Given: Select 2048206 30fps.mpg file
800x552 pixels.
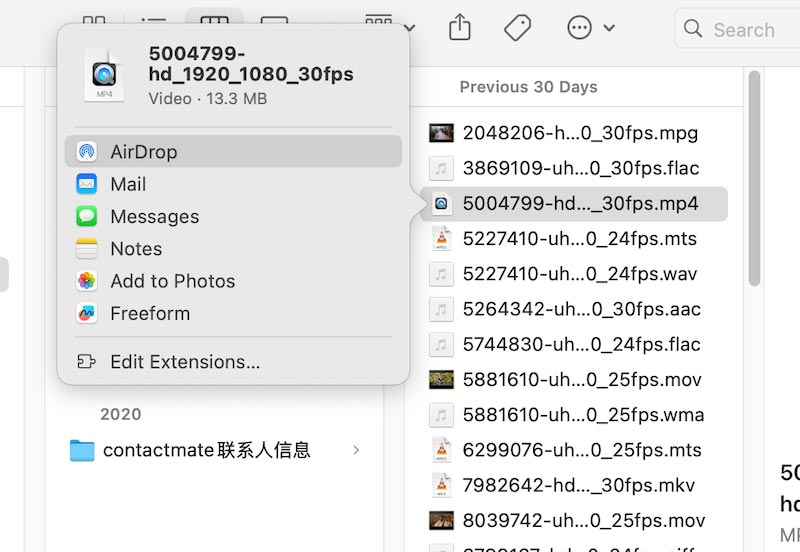Looking at the screenshot, I should (x=579, y=133).
